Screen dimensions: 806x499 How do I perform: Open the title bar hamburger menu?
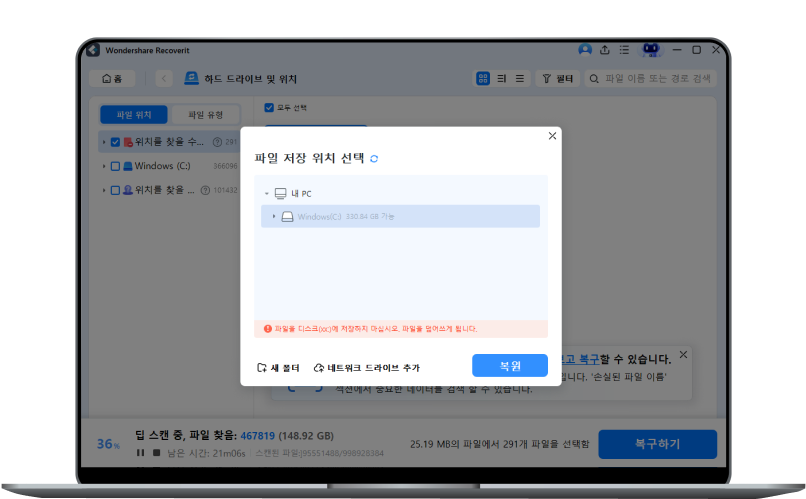[622, 50]
